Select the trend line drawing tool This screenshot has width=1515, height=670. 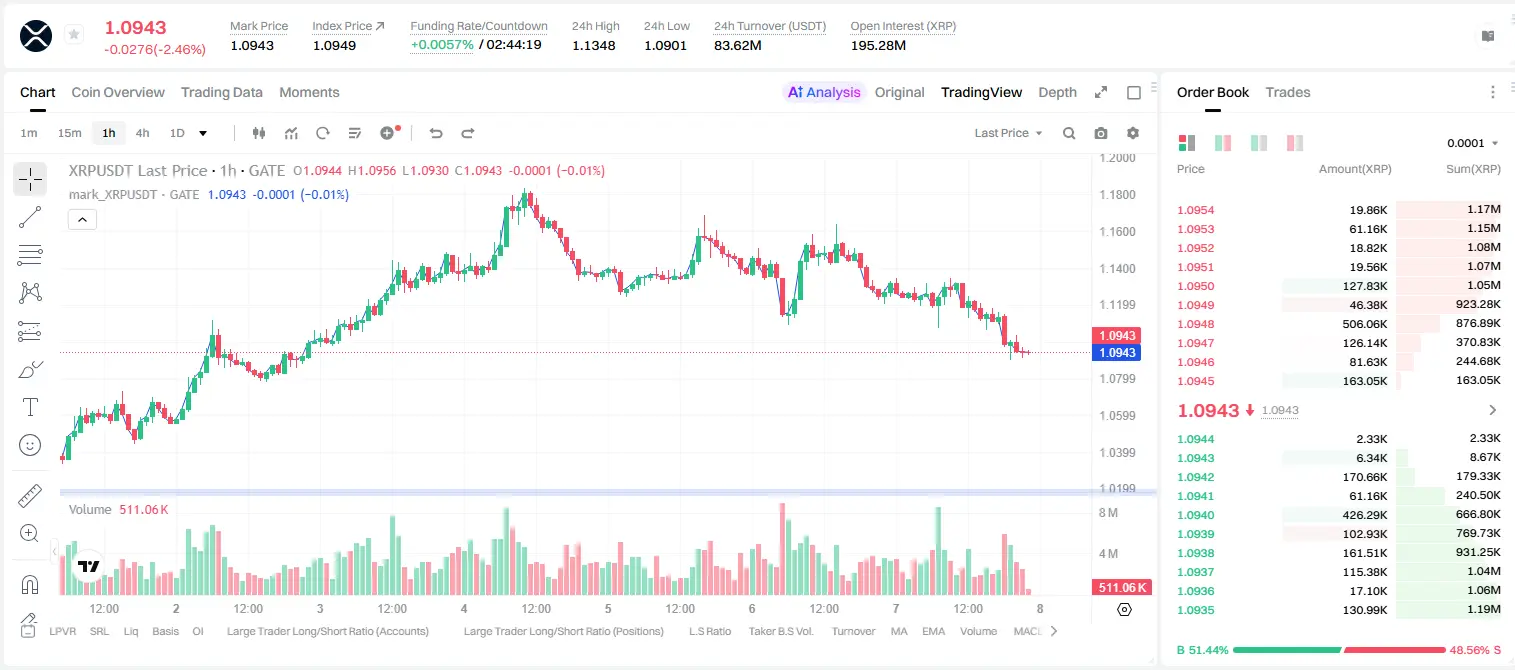30,217
